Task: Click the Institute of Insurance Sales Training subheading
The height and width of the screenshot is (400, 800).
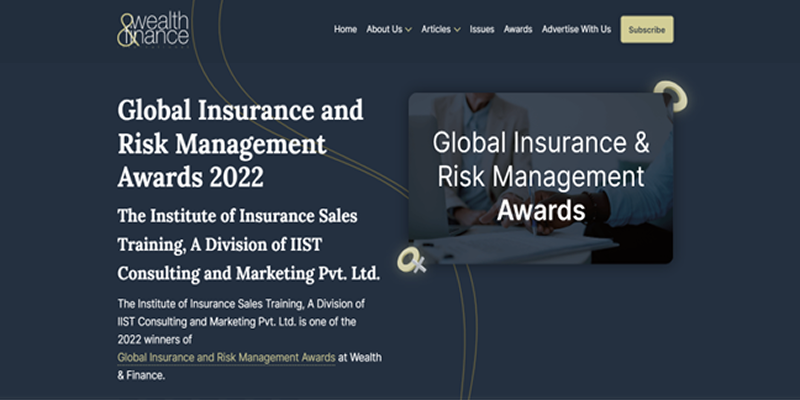Action: tap(237, 244)
